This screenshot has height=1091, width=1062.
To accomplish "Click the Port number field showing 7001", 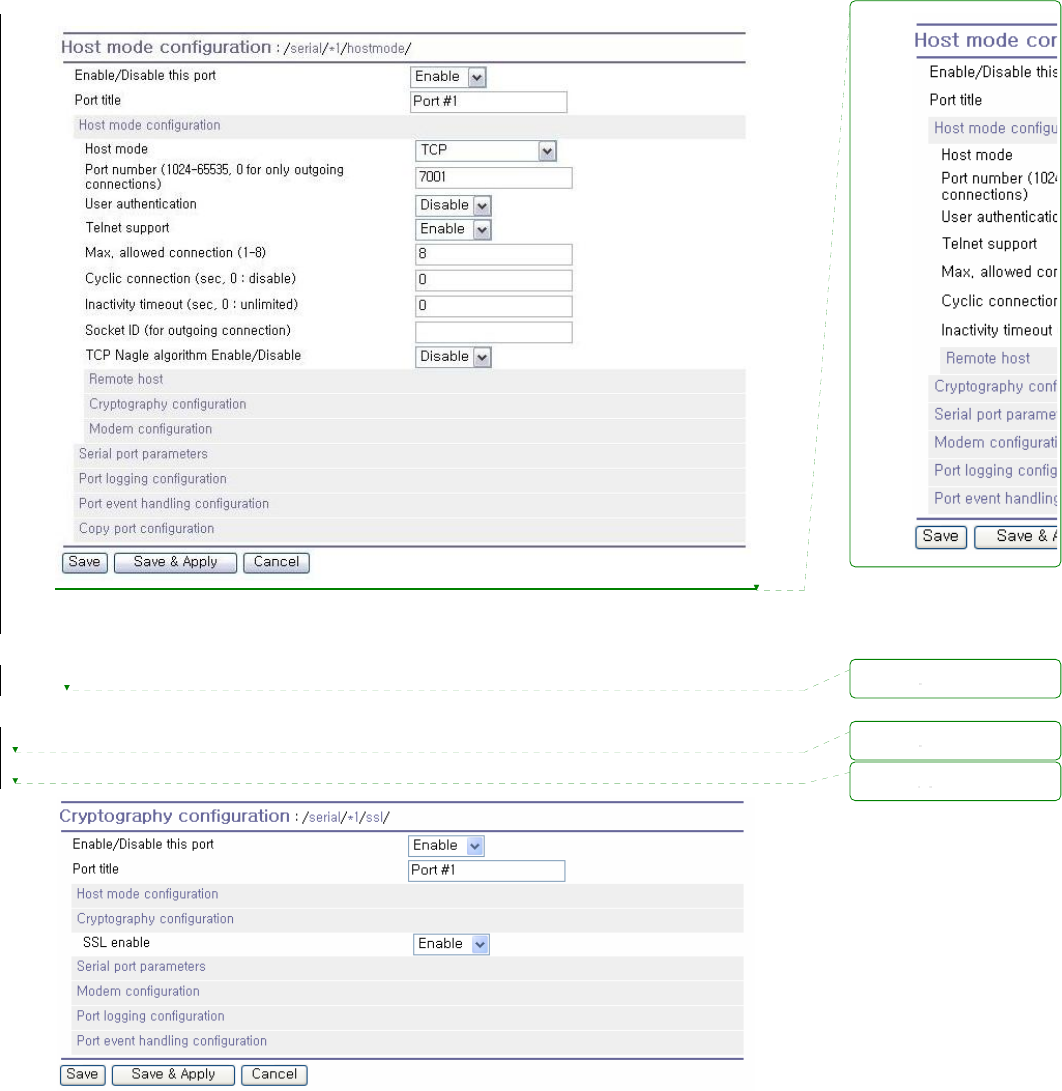I will click(x=493, y=177).
